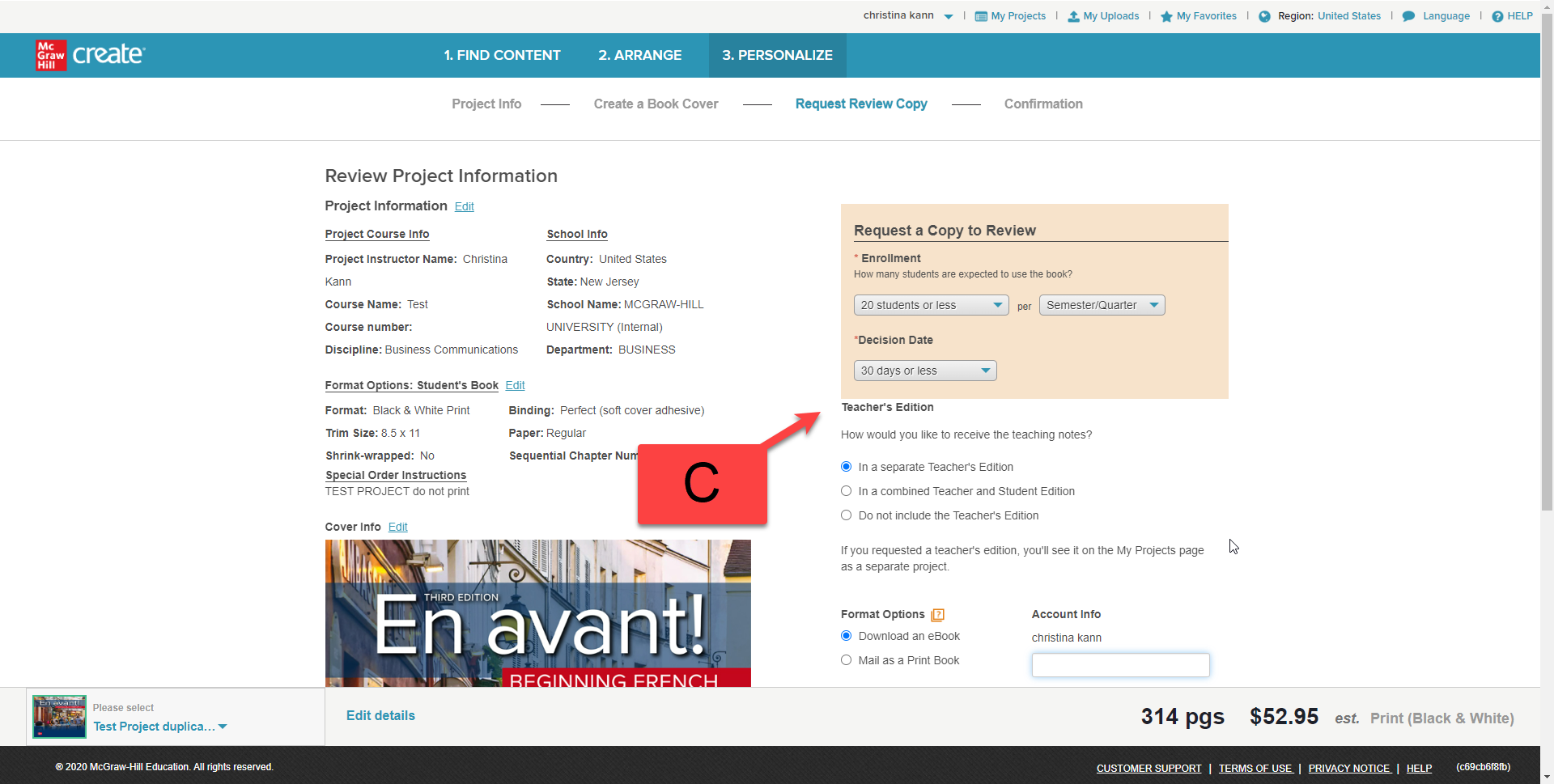Open the '30 days or less' decision dropdown
This screenshot has height=784, width=1554.
coord(925,371)
